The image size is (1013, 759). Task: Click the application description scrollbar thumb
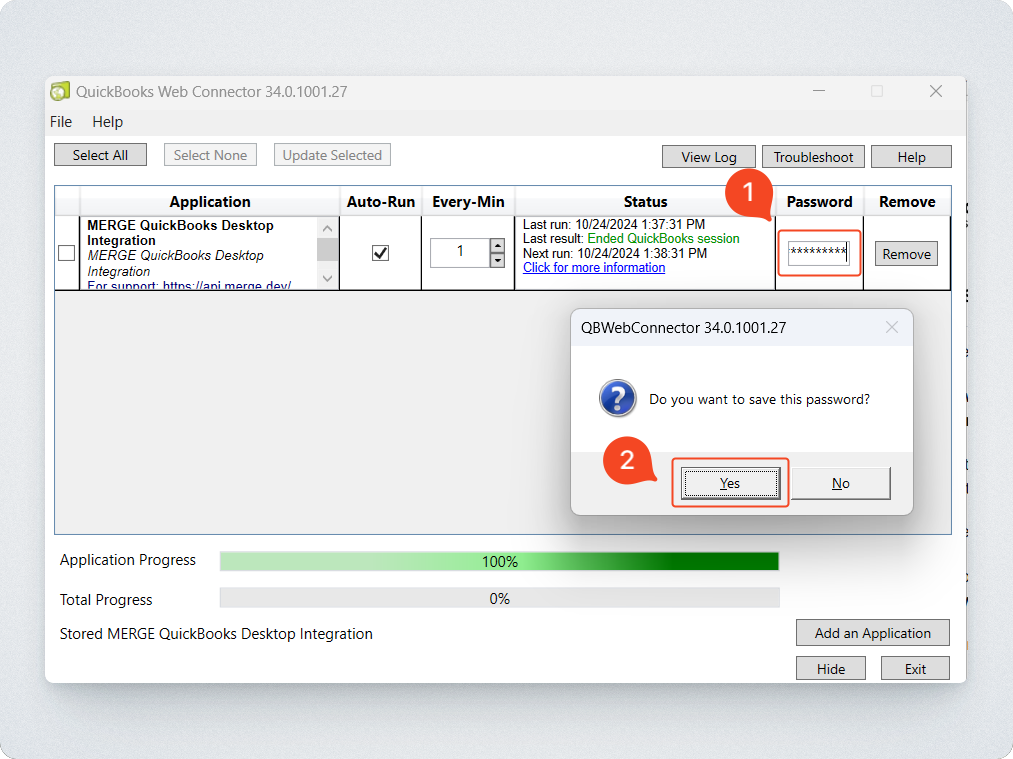[x=328, y=249]
